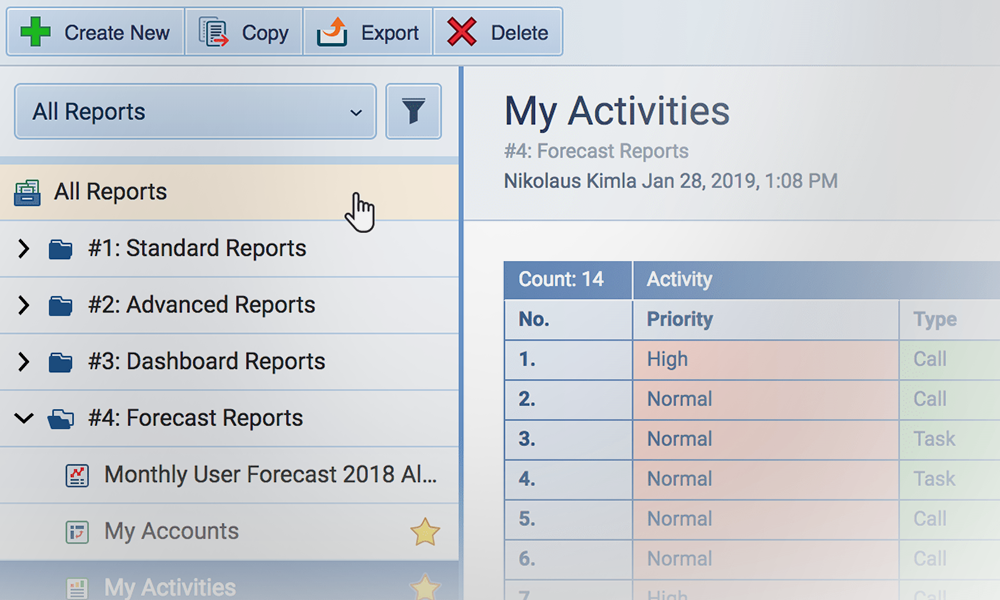This screenshot has height=600, width=1000.
Task: Collapse the #4: Forecast Reports folder
Action: tap(24, 419)
